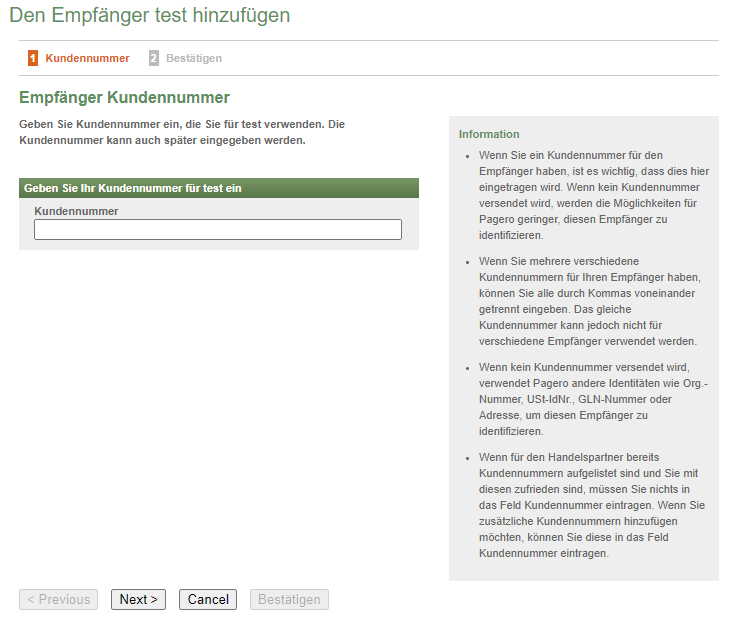
Task: Click the page title Den Empfänger test hinzufügen
Action: (x=150, y=15)
